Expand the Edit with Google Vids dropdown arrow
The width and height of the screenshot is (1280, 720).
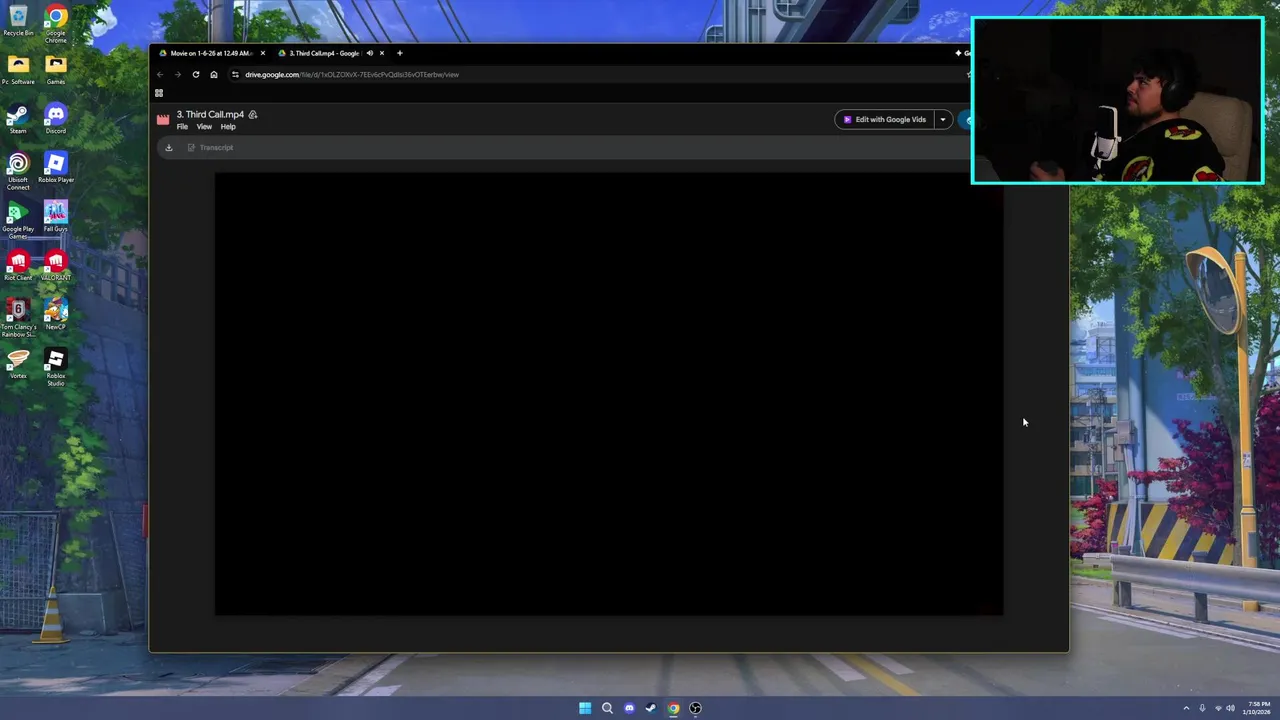pos(942,120)
